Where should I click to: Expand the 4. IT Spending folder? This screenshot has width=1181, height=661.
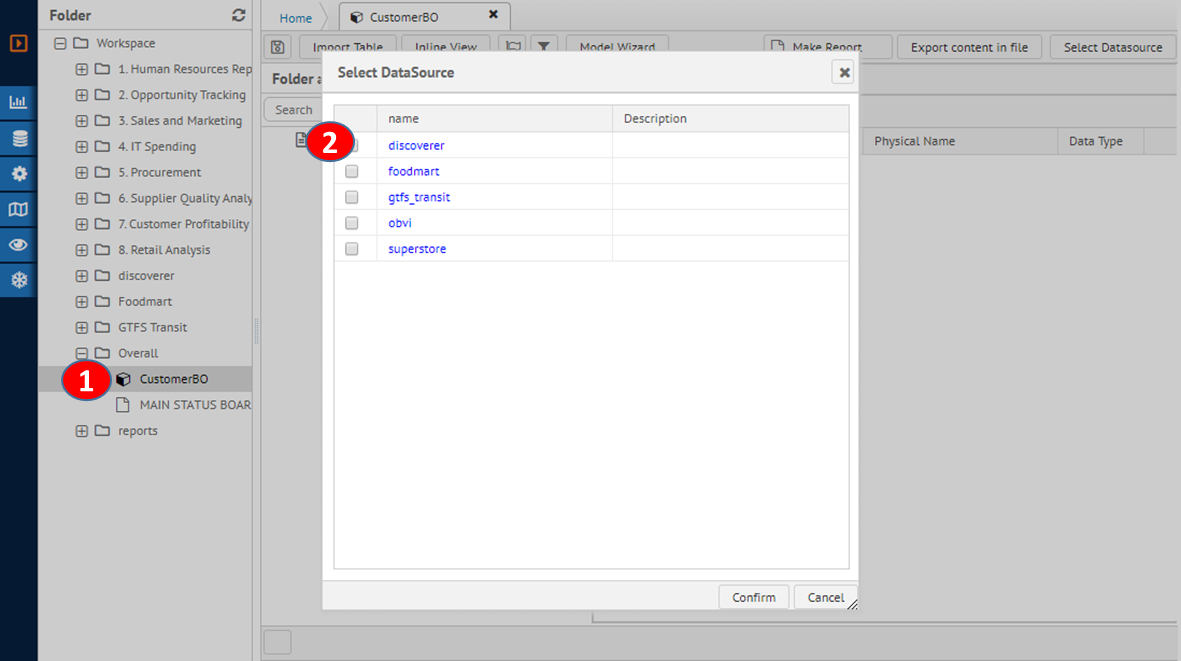pyautogui.click(x=82, y=147)
